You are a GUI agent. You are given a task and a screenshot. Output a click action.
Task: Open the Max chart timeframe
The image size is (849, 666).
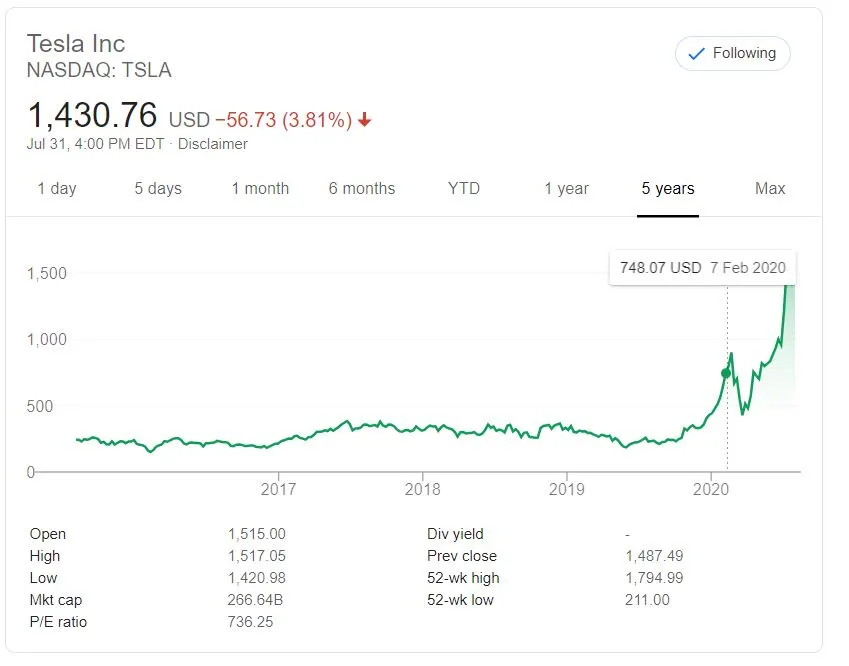coord(770,188)
